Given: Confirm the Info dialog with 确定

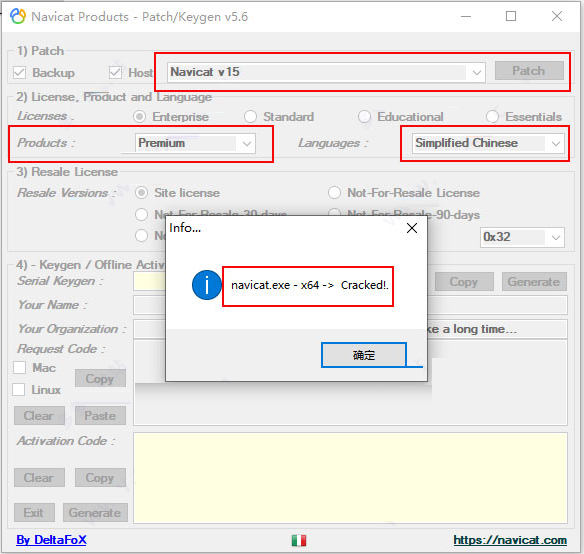Looking at the screenshot, I should pyautogui.click(x=364, y=355).
